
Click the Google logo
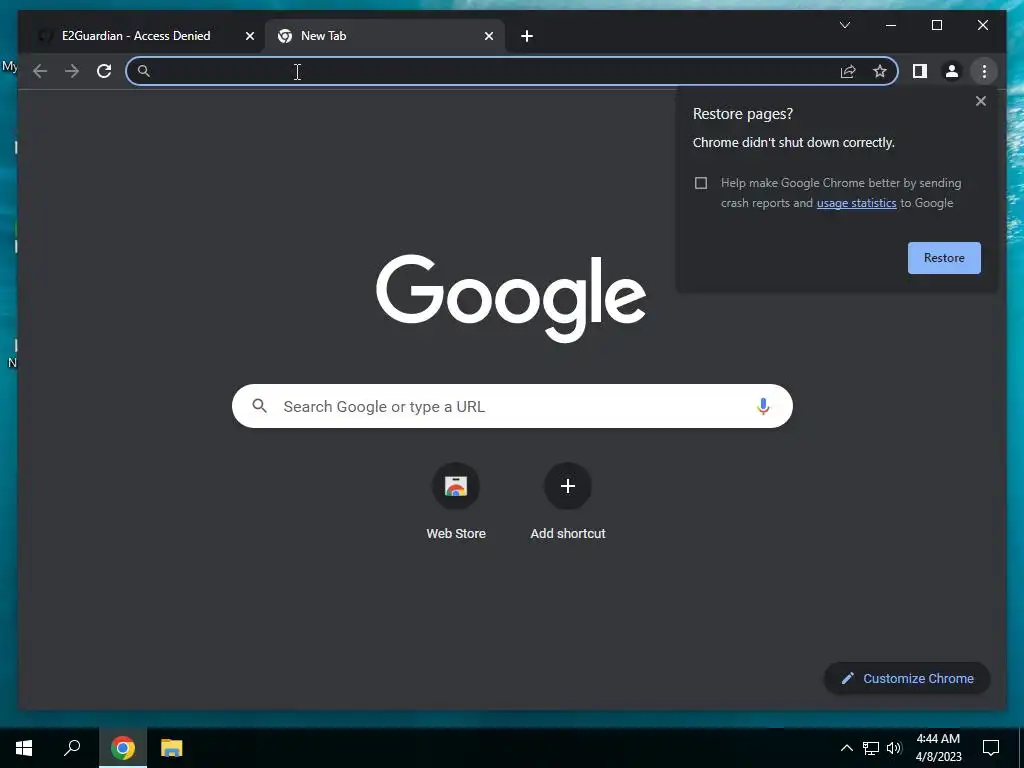[x=511, y=297]
